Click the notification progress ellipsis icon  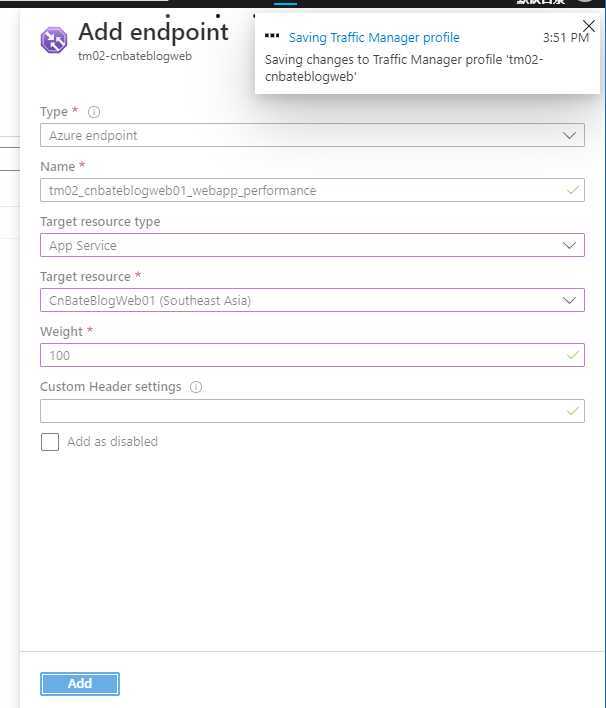pyautogui.click(x=272, y=36)
